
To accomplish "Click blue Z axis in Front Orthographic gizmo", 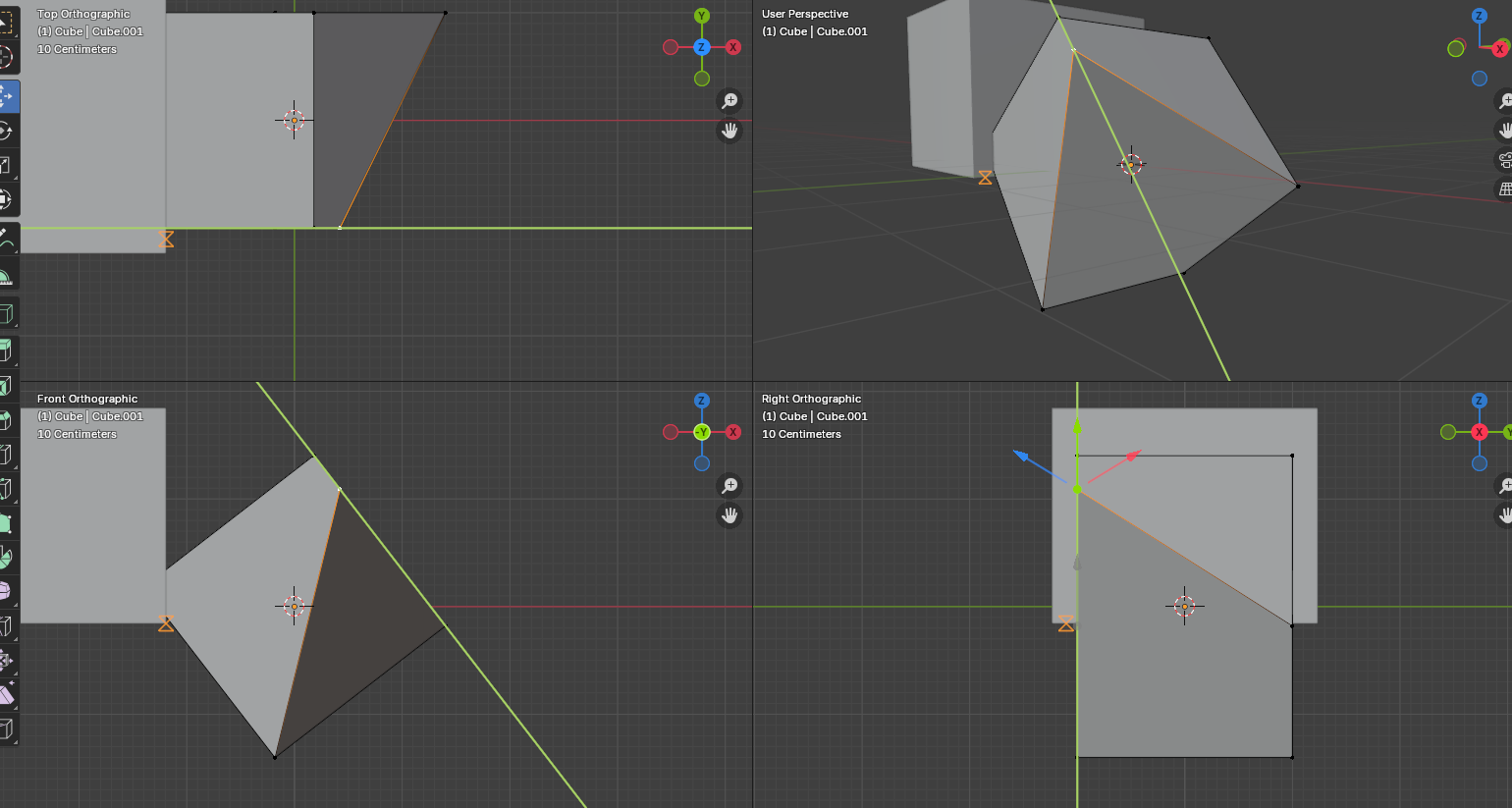I will click(702, 401).
